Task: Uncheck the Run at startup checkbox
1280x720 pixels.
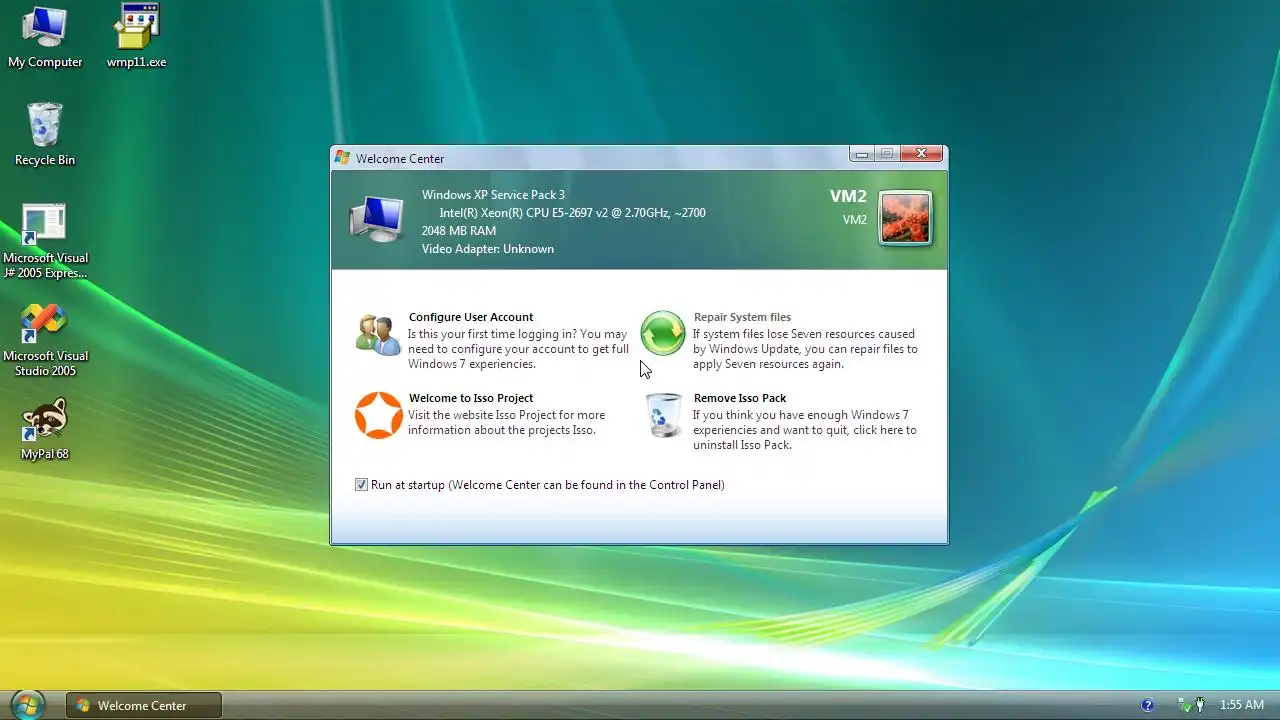Action: click(361, 485)
